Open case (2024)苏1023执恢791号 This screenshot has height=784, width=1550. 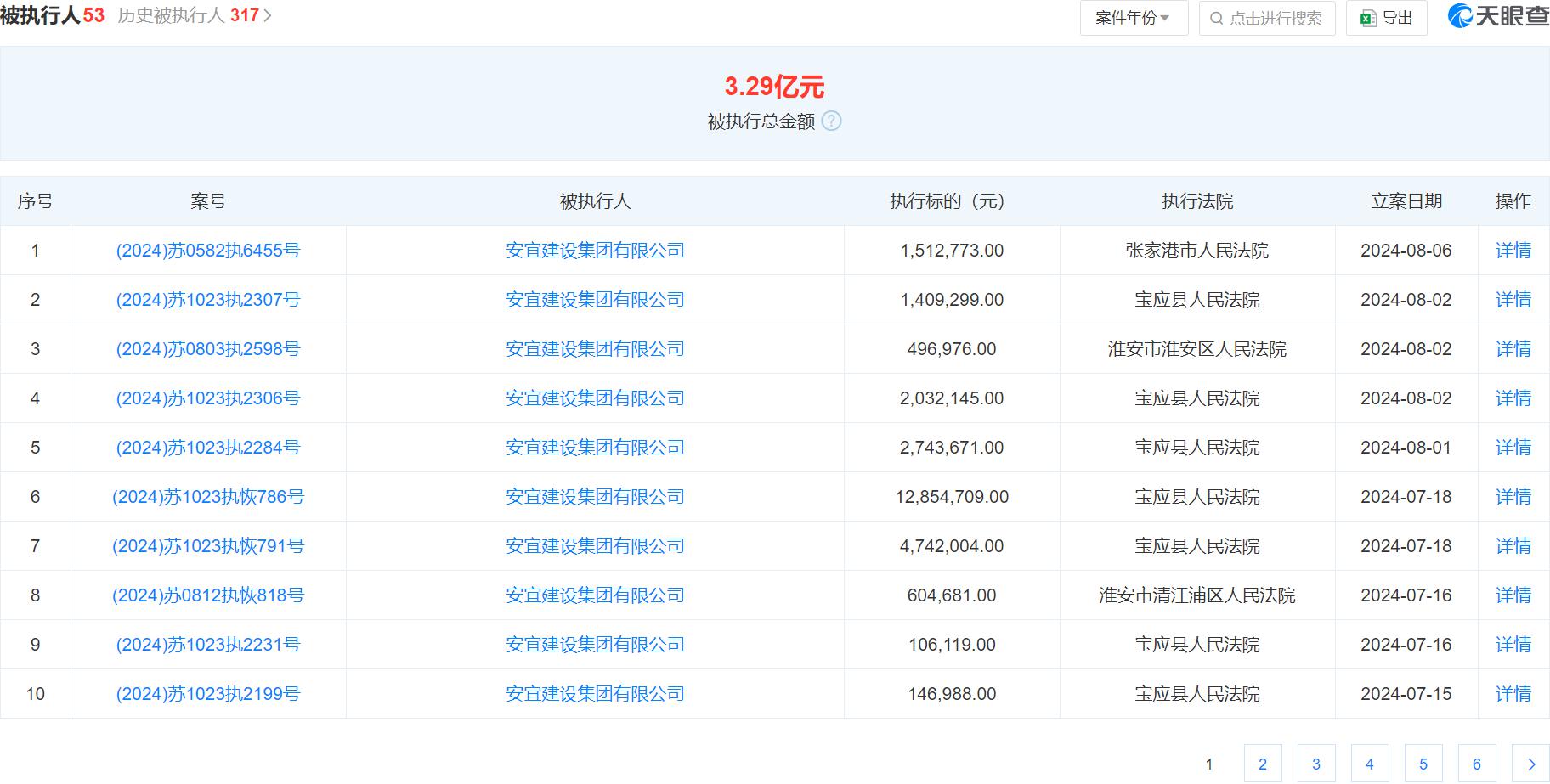point(208,546)
